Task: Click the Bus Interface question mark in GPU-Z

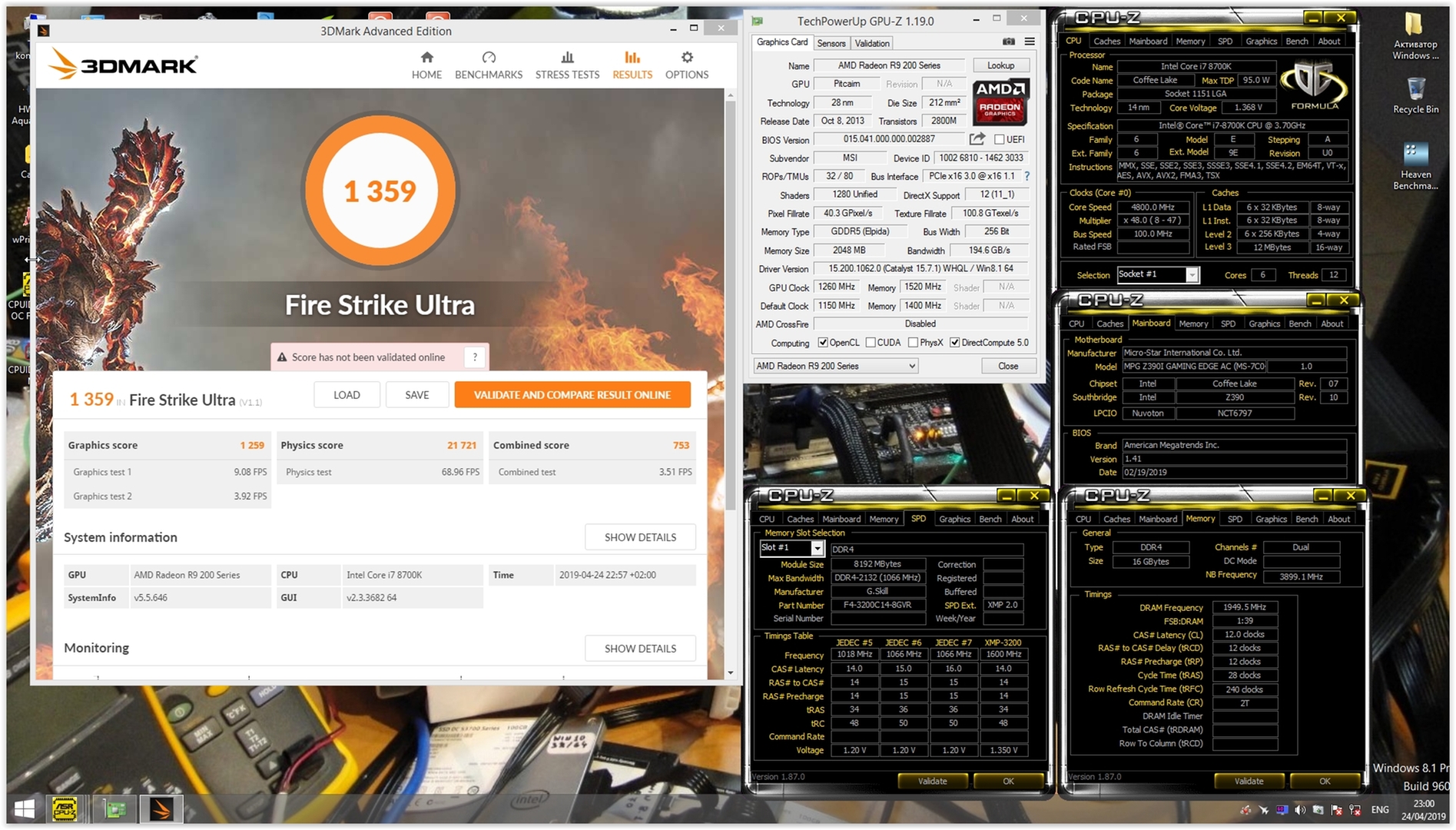Action: 1027,176
